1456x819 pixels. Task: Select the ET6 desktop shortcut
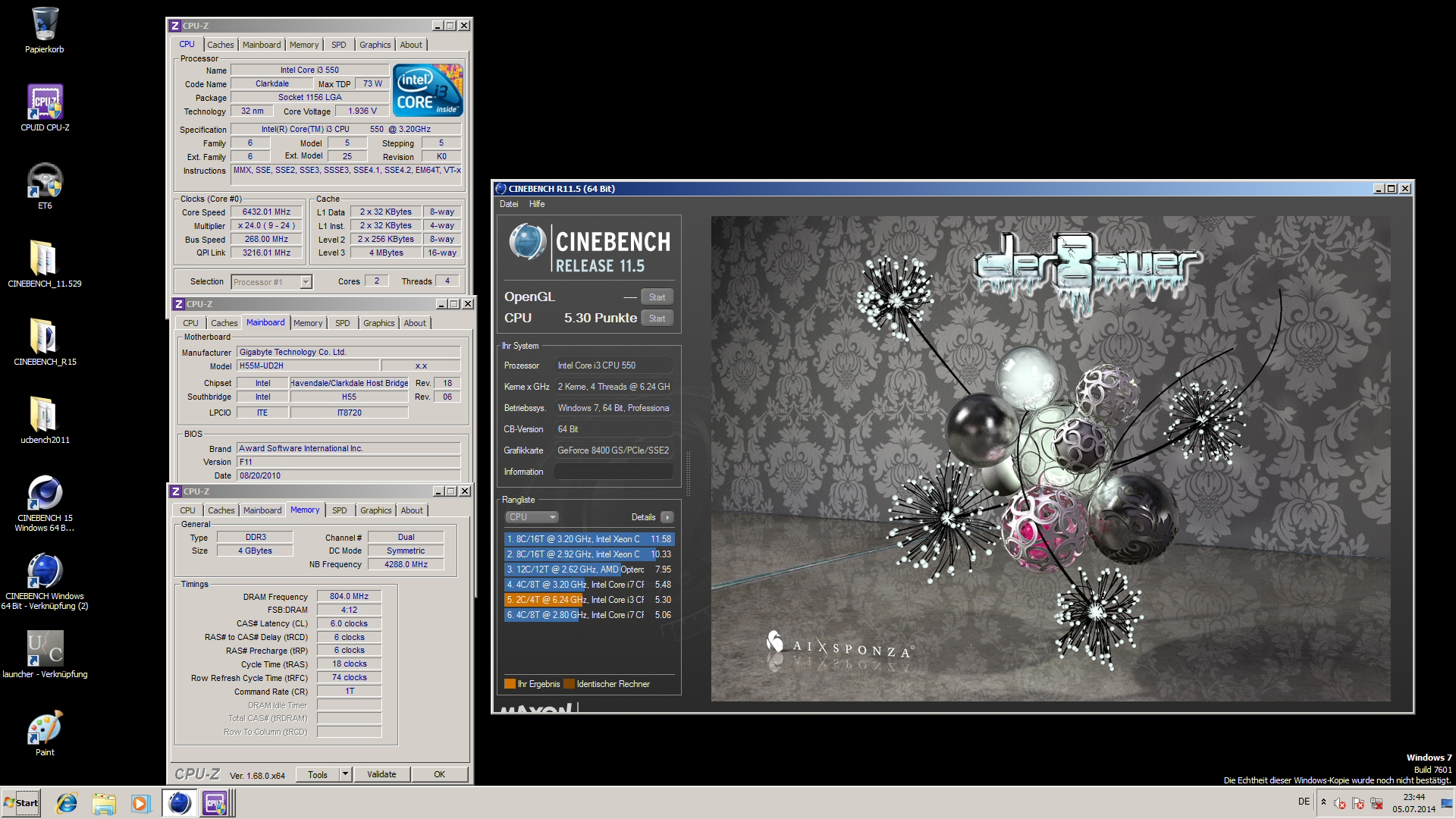click(x=45, y=186)
